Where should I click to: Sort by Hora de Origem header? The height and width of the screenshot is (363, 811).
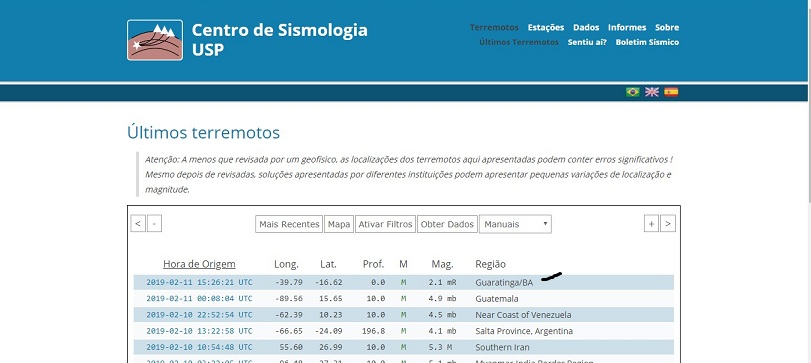coord(199,264)
